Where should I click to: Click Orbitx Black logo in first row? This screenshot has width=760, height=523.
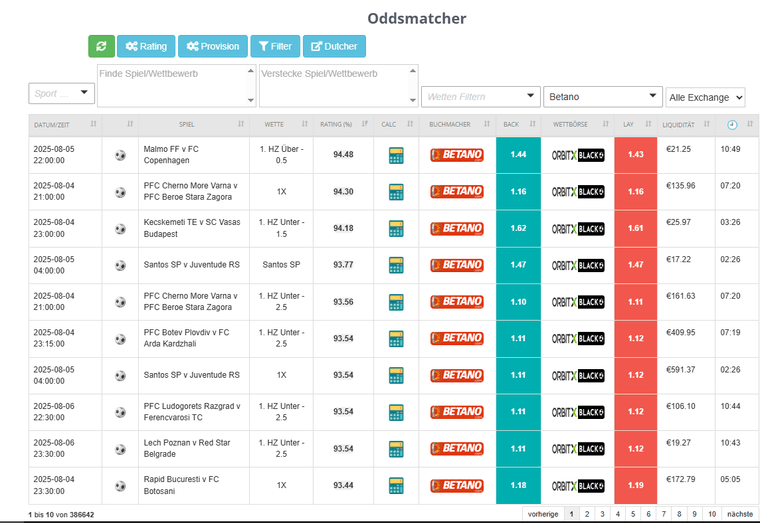tap(578, 155)
